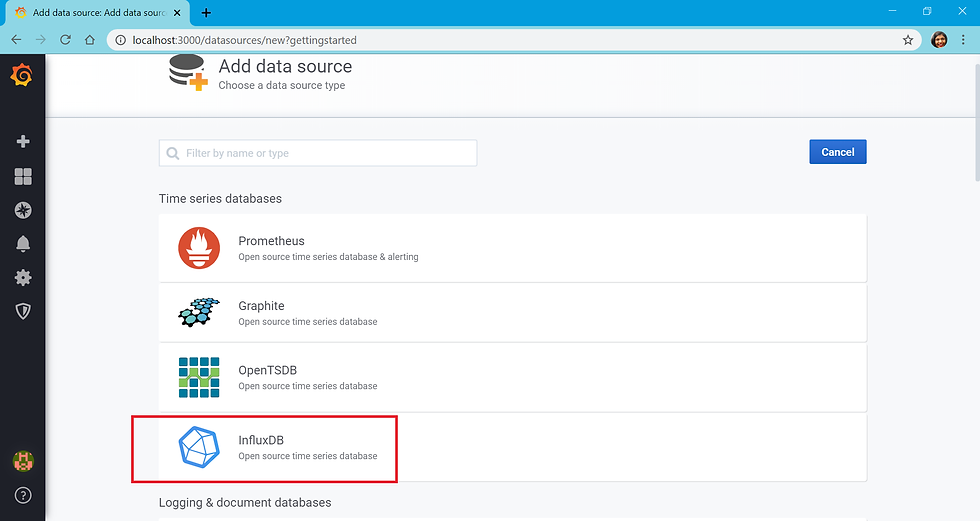Screen dimensions: 980x521
Task: Click 'Open source time series database & alerting'
Action: 328,257
